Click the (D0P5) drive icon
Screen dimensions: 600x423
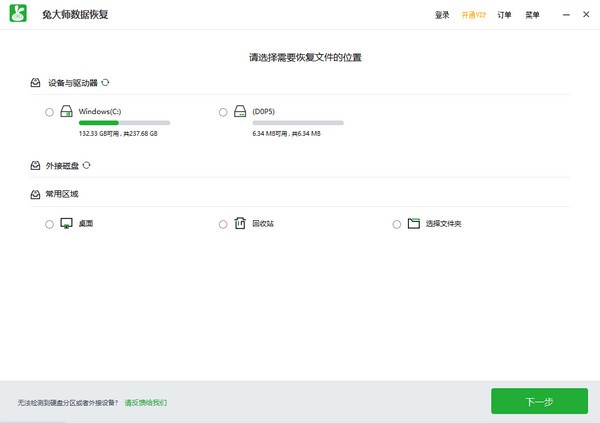click(240, 111)
